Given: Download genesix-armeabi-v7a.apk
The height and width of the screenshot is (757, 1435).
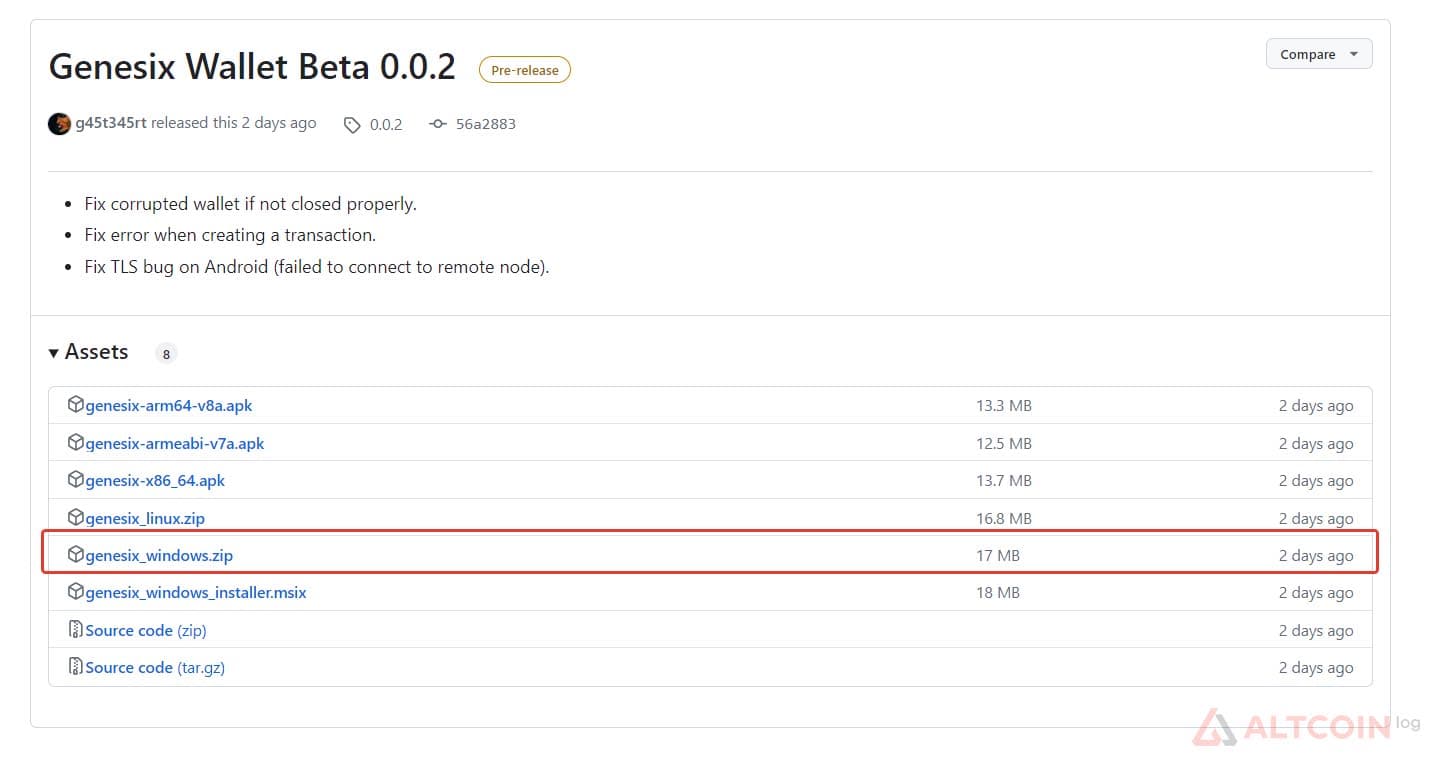Looking at the screenshot, I should click(x=175, y=443).
